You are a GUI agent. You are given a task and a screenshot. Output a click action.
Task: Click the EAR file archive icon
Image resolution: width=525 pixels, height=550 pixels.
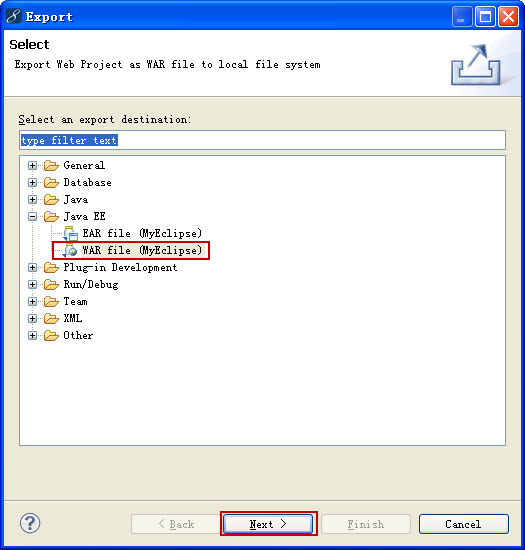(70, 233)
